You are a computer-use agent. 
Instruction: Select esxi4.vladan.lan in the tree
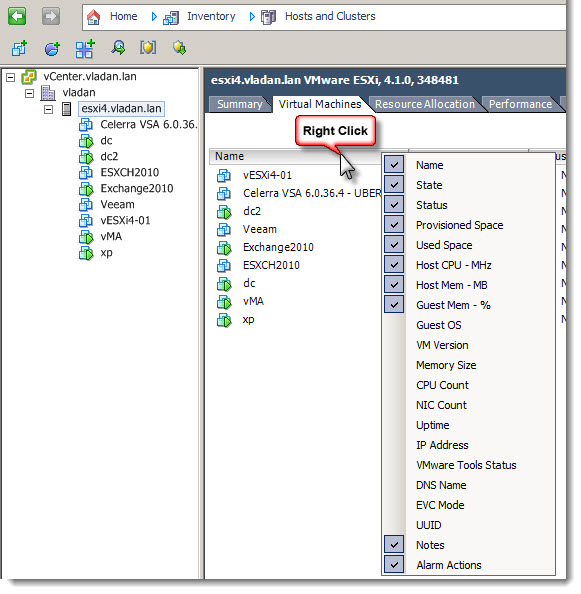[121, 109]
